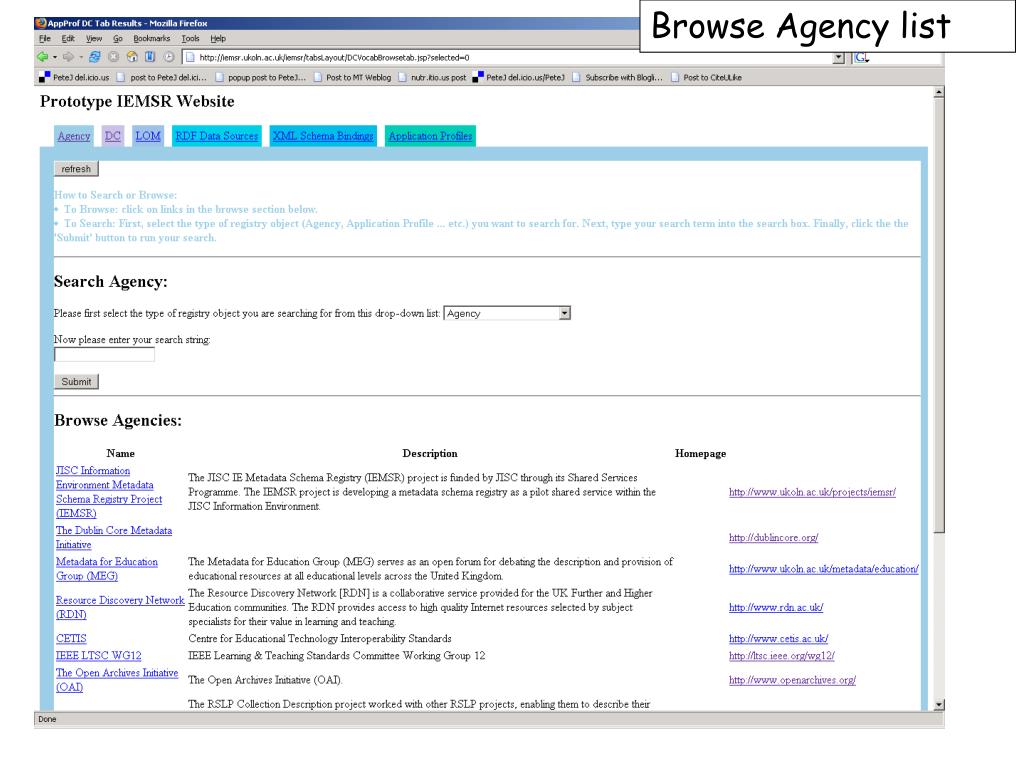Visit the http://www.openarchives.org/ homepage link
Image resolution: width=1024 pixels, height=768 pixels.
[792, 680]
